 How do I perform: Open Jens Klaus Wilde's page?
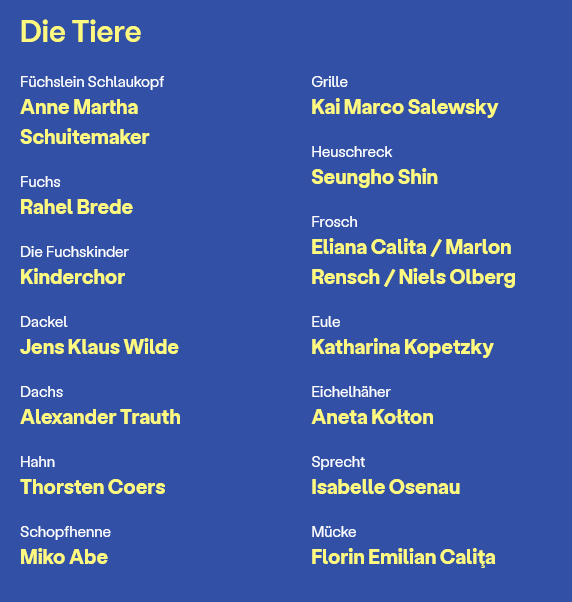pyautogui.click(x=99, y=347)
